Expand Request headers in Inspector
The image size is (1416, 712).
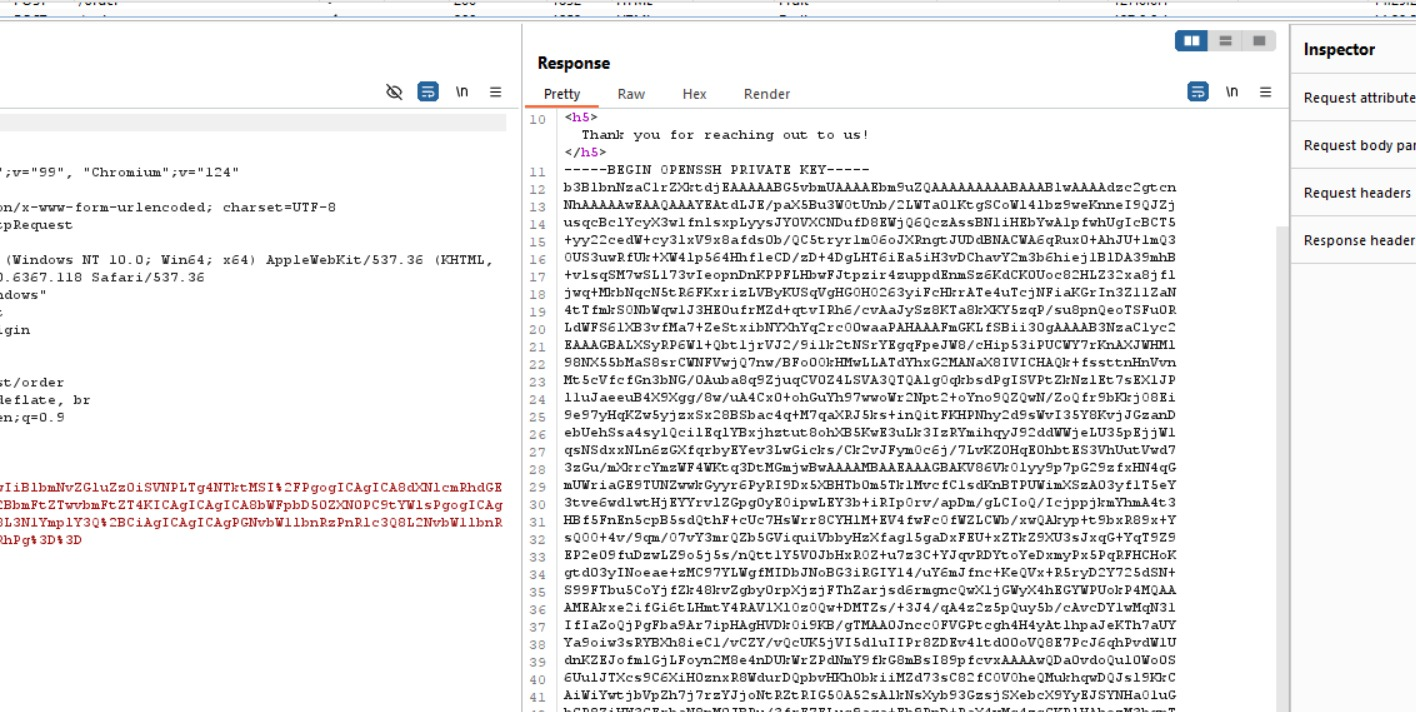[1357, 193]
